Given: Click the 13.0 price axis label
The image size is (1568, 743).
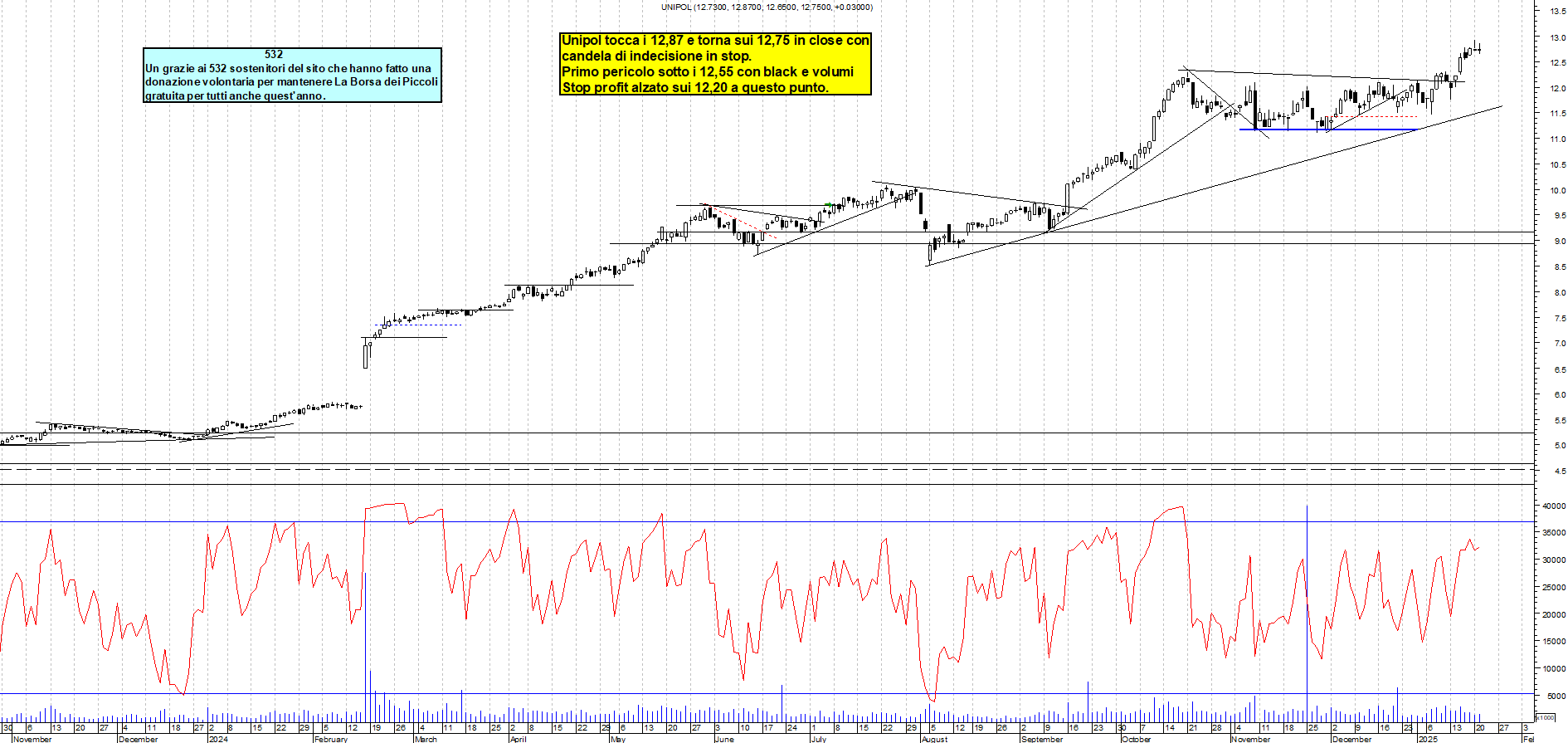Looking at the screenshot, I should 1557,37.
